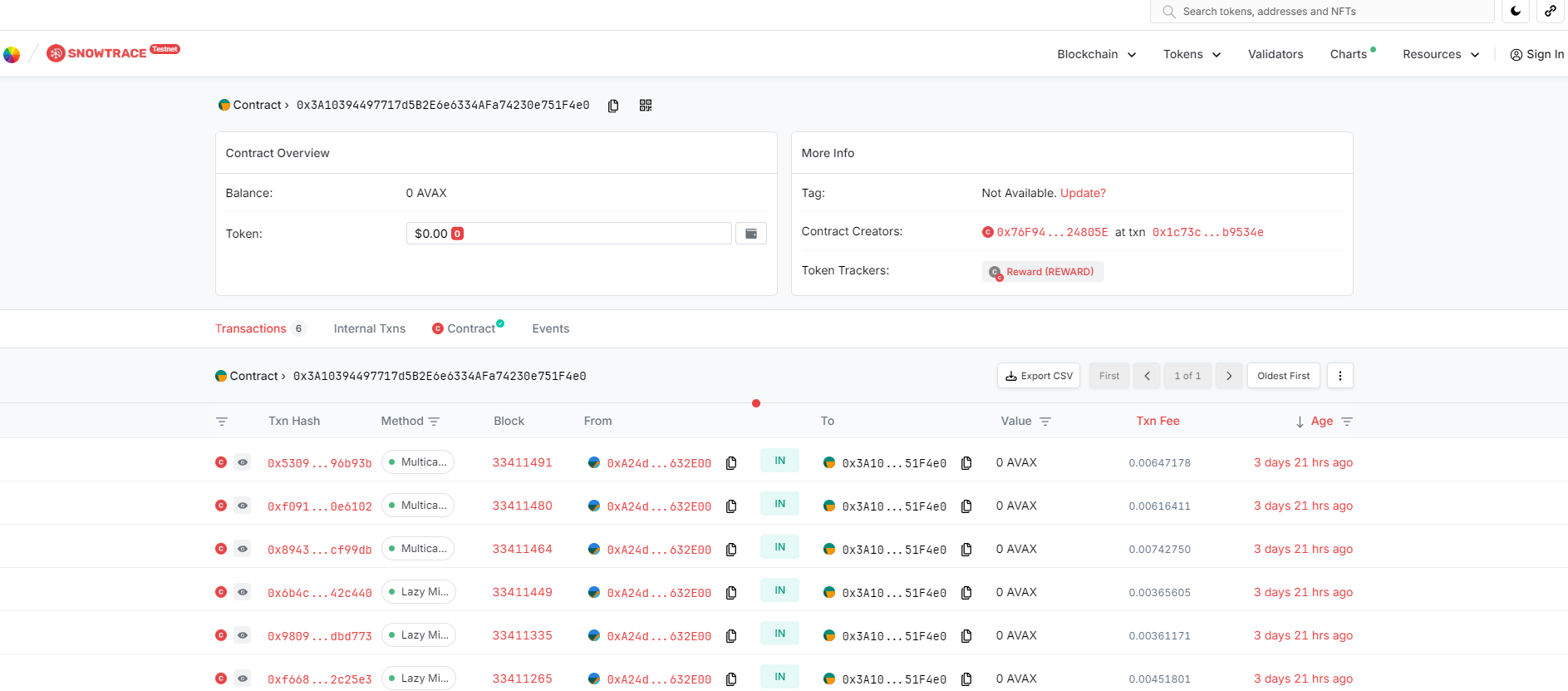
Task: Copy To address in row 0xf091...0e6102
Action: [x=966, y=506]
